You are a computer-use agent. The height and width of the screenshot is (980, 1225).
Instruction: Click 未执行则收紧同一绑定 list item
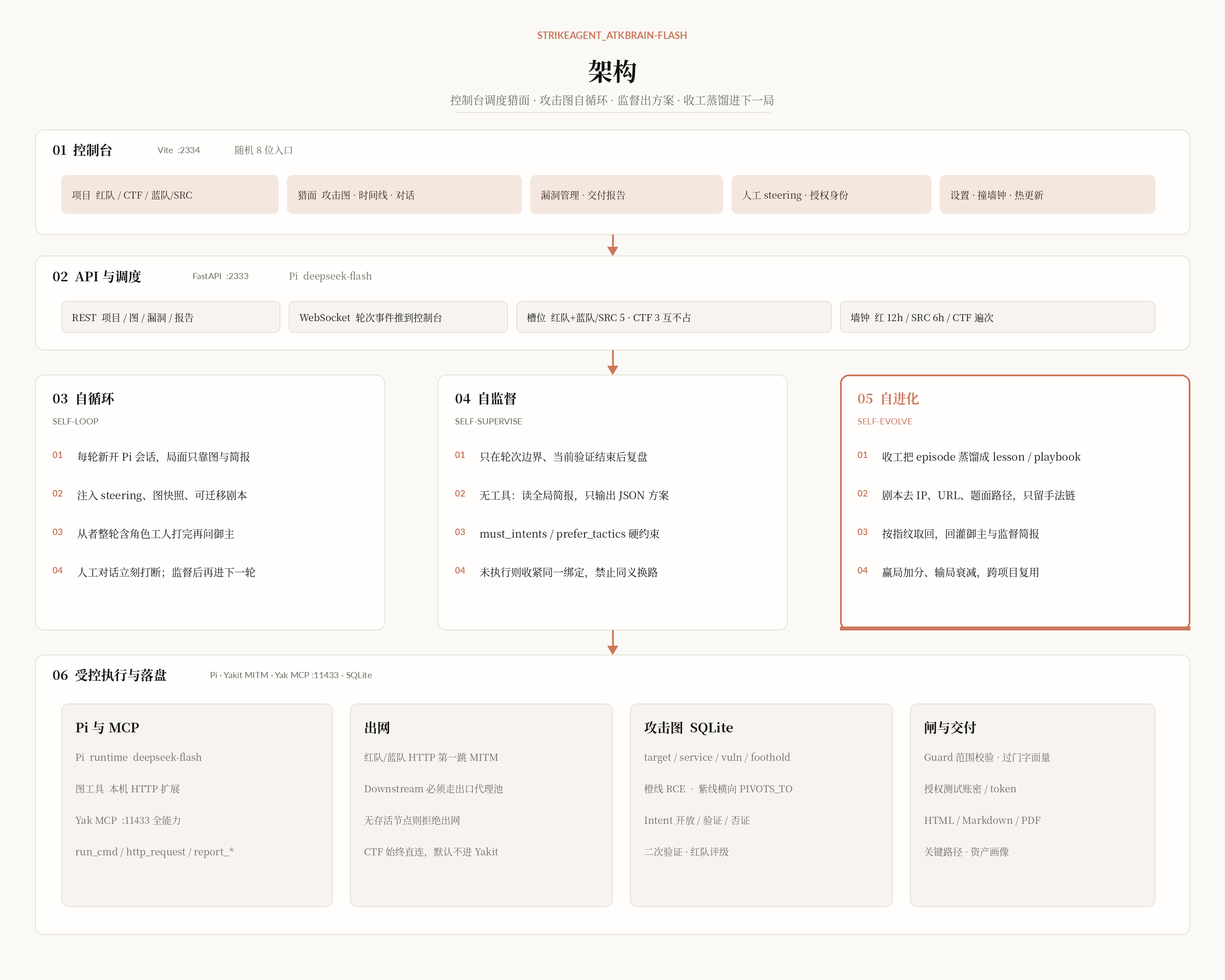(569, 572)
